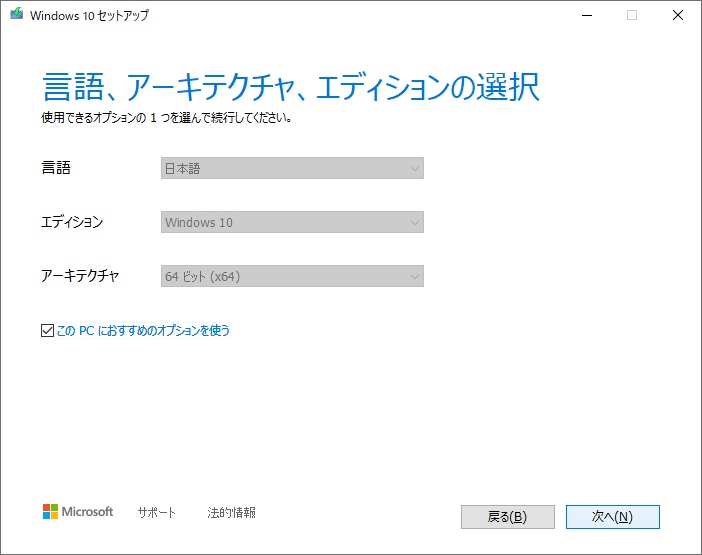Click the Windows 10 setup title bar icon
Screen dimensions: 702x555
click(x=17, y=14)
